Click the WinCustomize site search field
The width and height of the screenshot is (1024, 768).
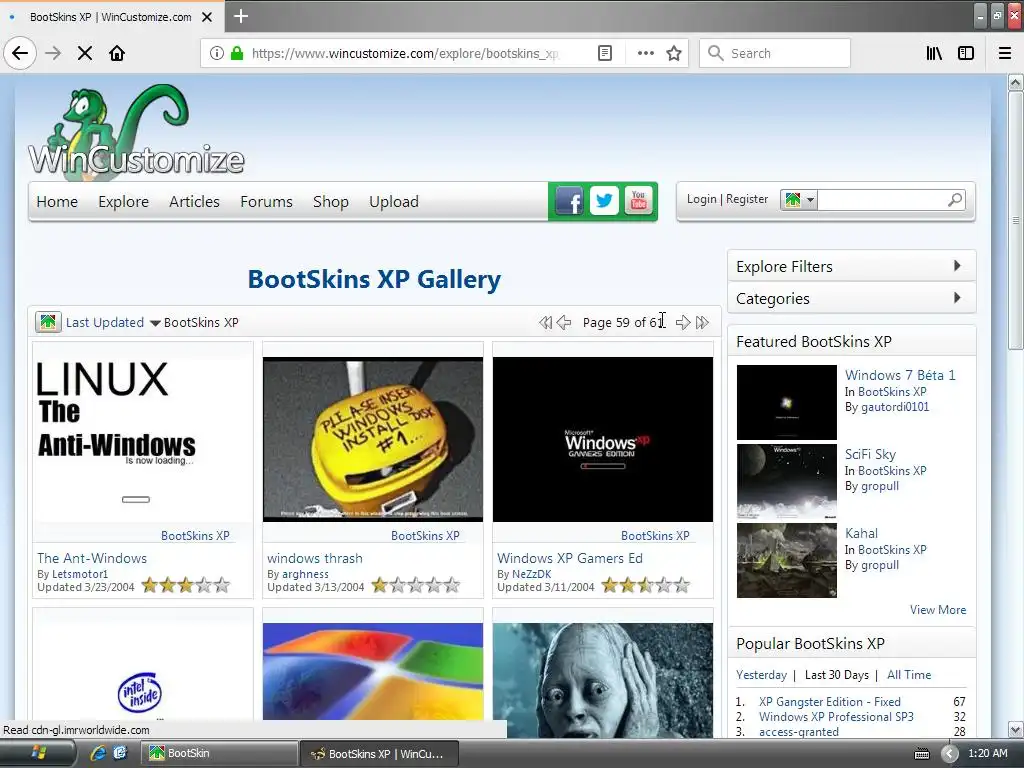pyautogui.click(x=880, y=200)
